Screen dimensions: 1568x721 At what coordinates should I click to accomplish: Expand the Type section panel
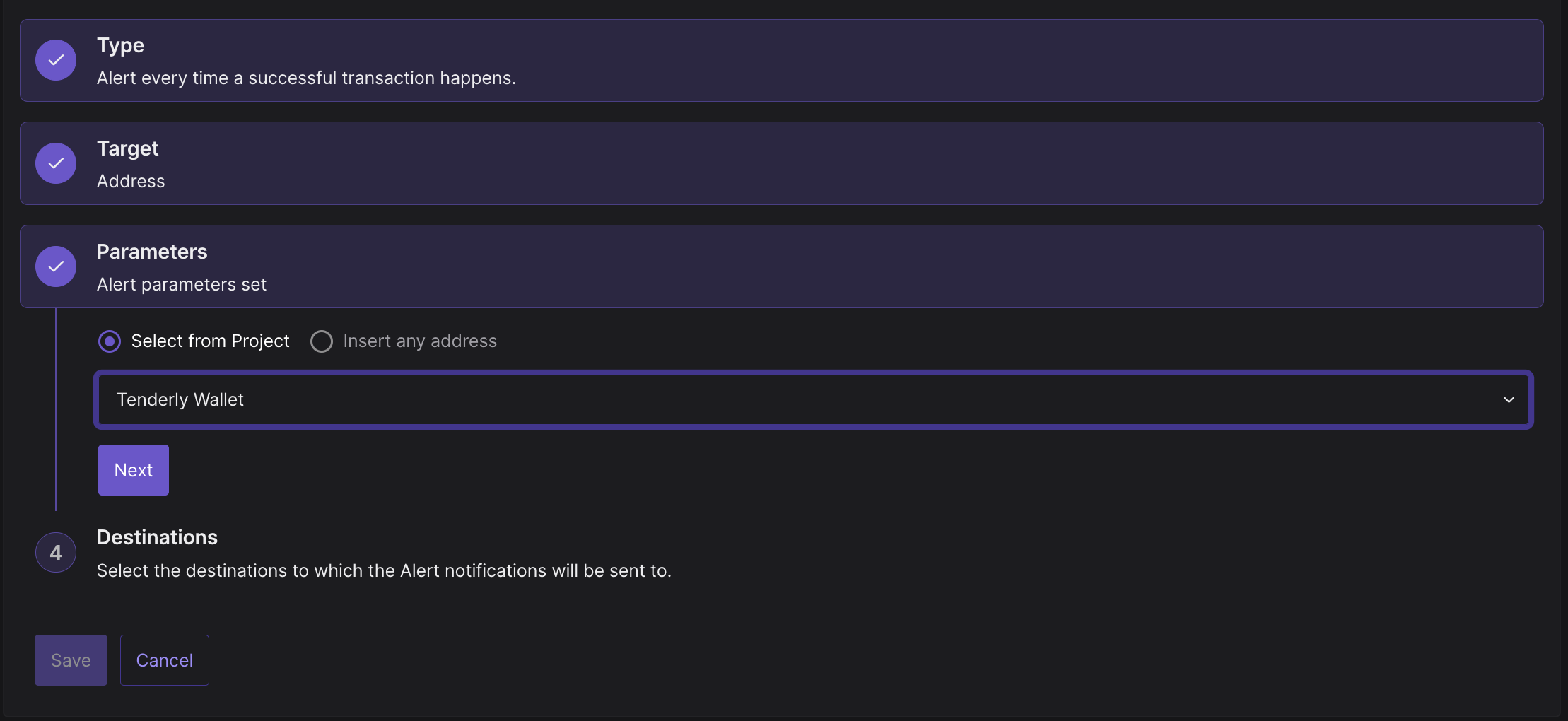pos(781,60)
